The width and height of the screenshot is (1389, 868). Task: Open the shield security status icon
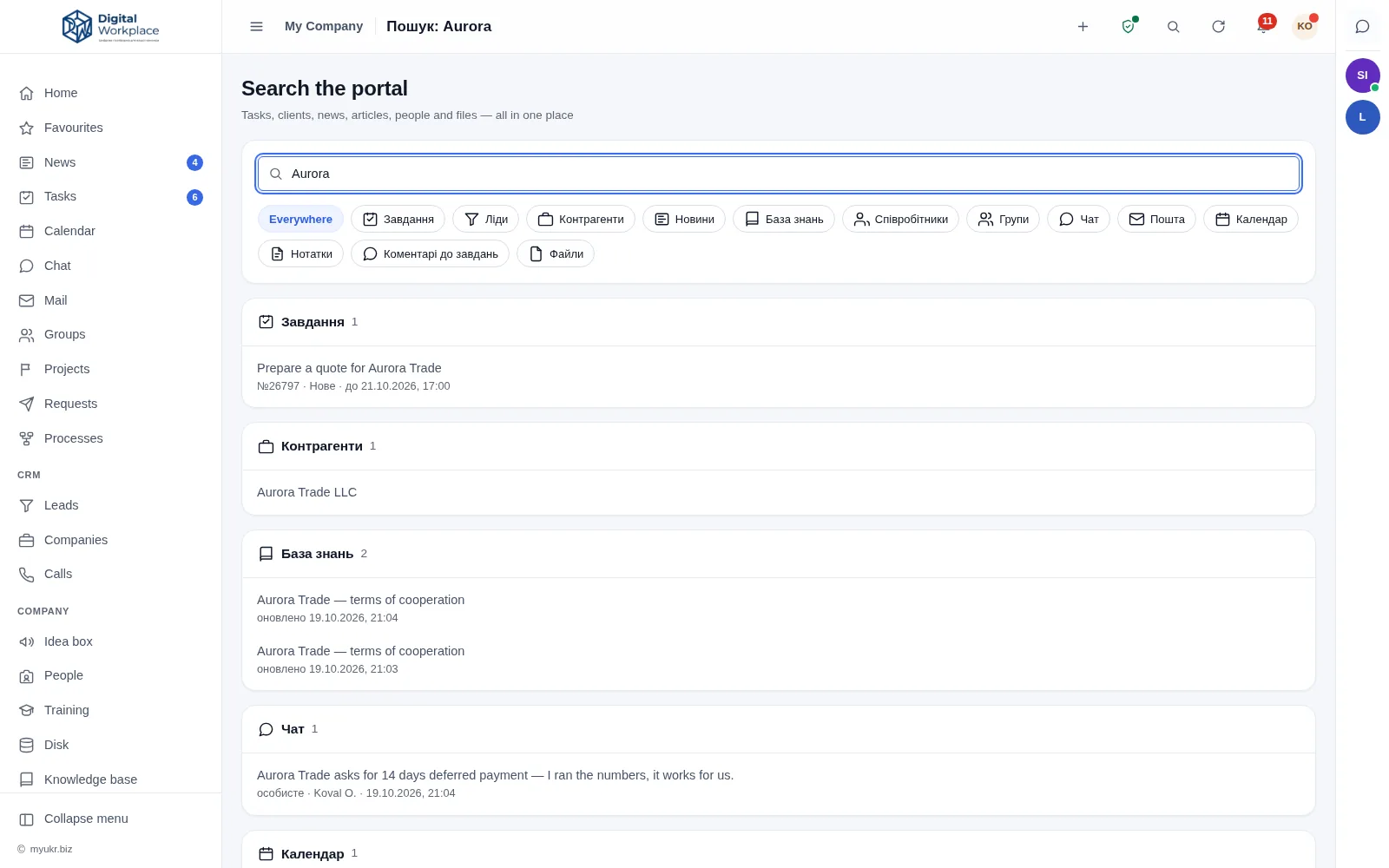coord(1128,27)
